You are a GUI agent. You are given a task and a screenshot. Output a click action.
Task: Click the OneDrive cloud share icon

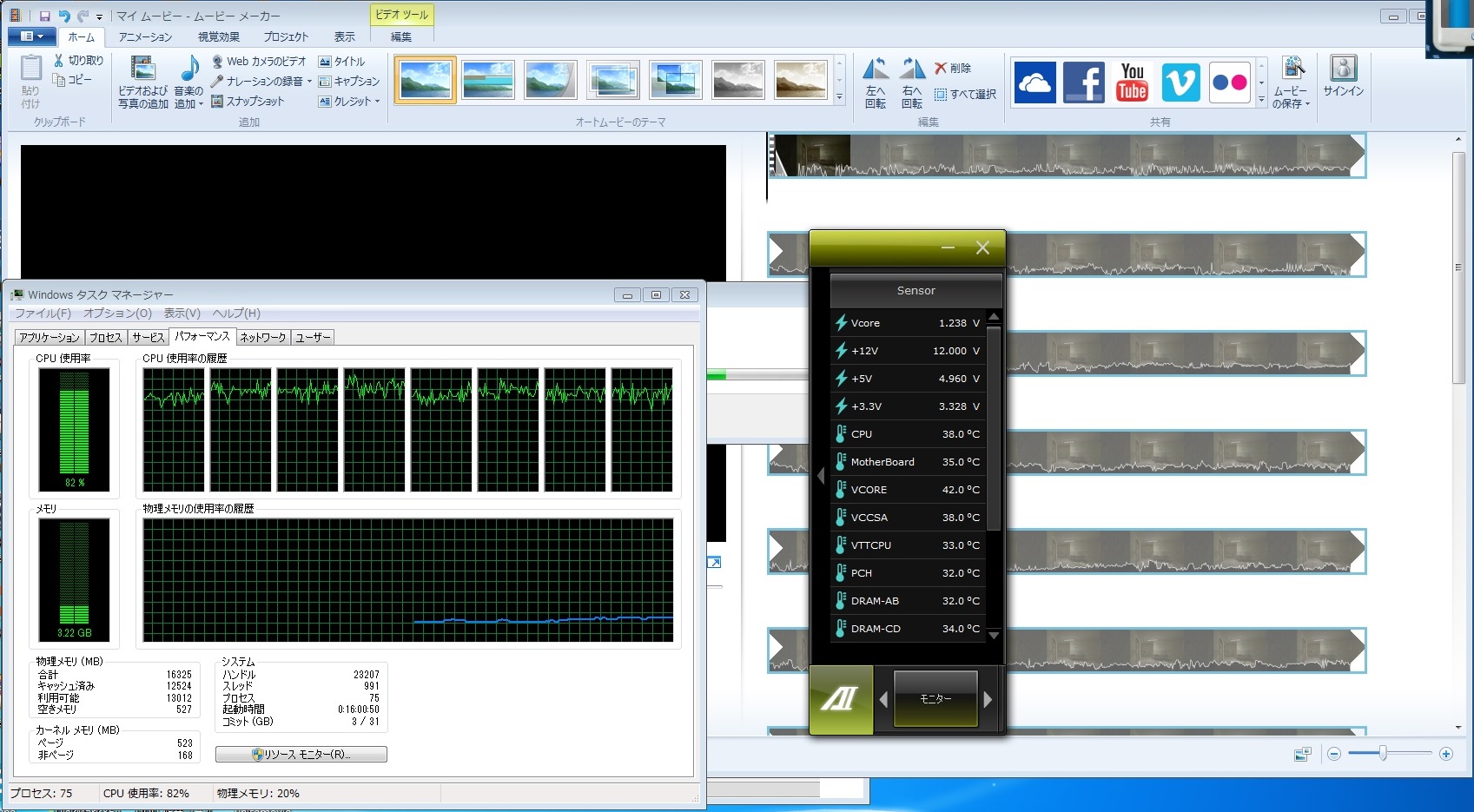[1034, 83]
